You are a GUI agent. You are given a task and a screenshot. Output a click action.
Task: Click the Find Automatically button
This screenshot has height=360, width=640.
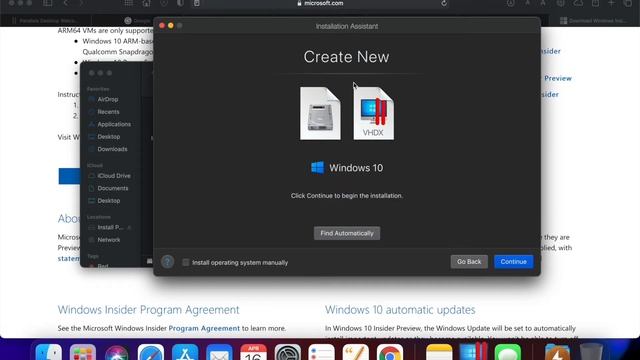(x=347, y=233)
